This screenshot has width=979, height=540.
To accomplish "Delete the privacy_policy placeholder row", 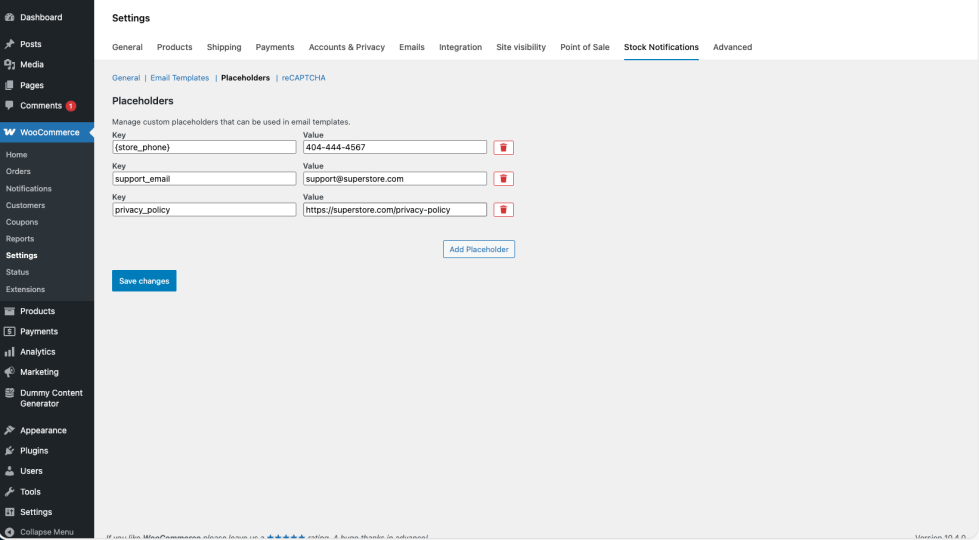I will [x=503, y=210].
